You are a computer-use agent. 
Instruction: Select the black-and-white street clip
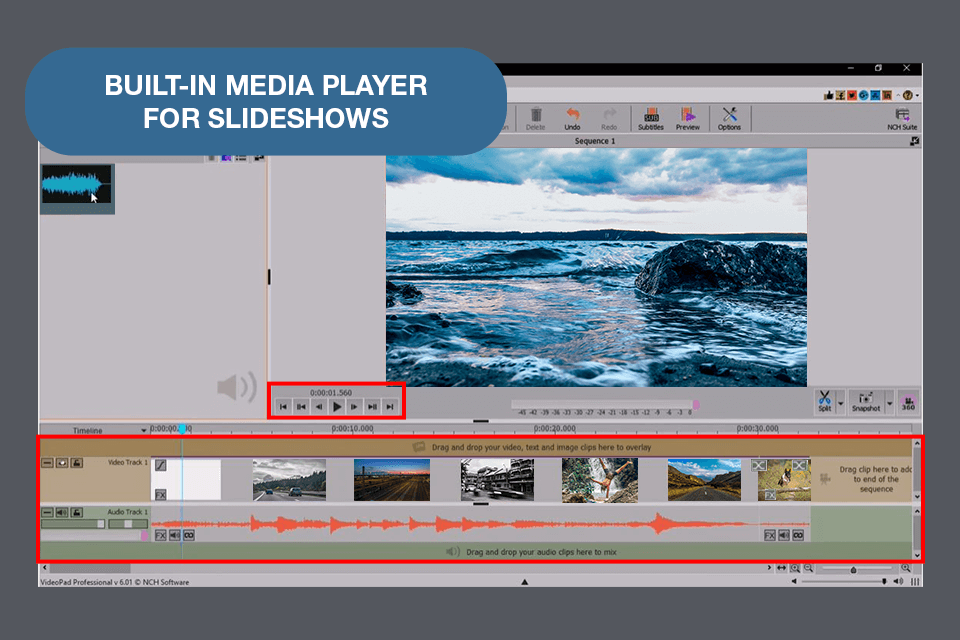point(497,480)
